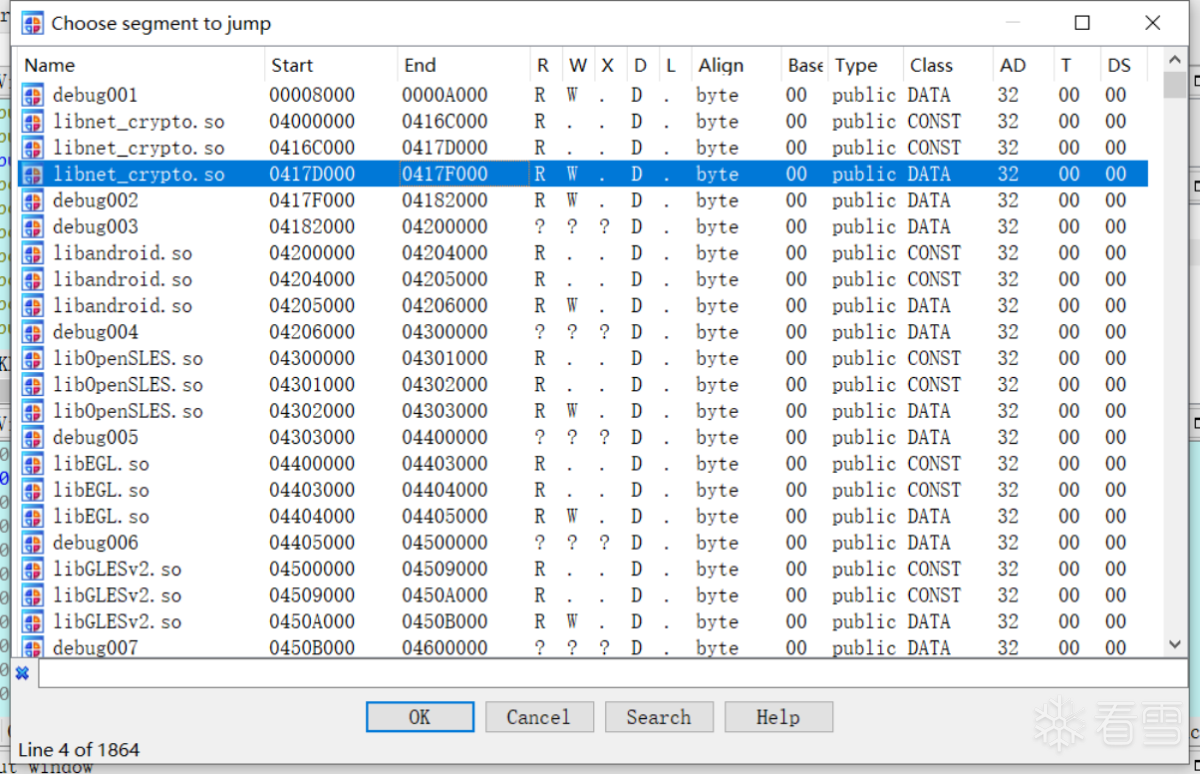The width and height of the screenshot is (1200, 774).
Task: Click the icon of libEGL.so at 04400000
Action: 33,464
